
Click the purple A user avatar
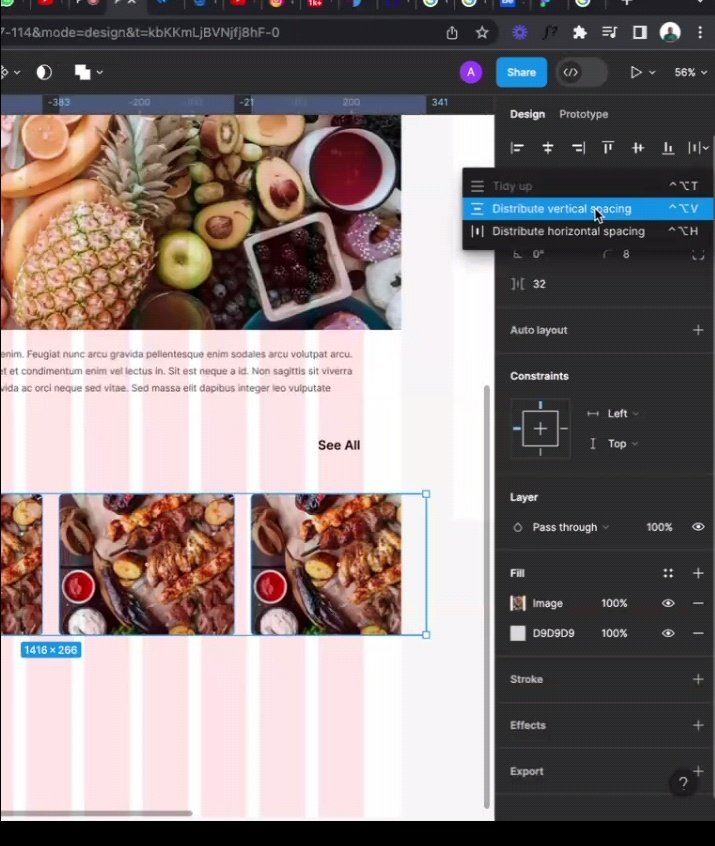tap(471, 72)
